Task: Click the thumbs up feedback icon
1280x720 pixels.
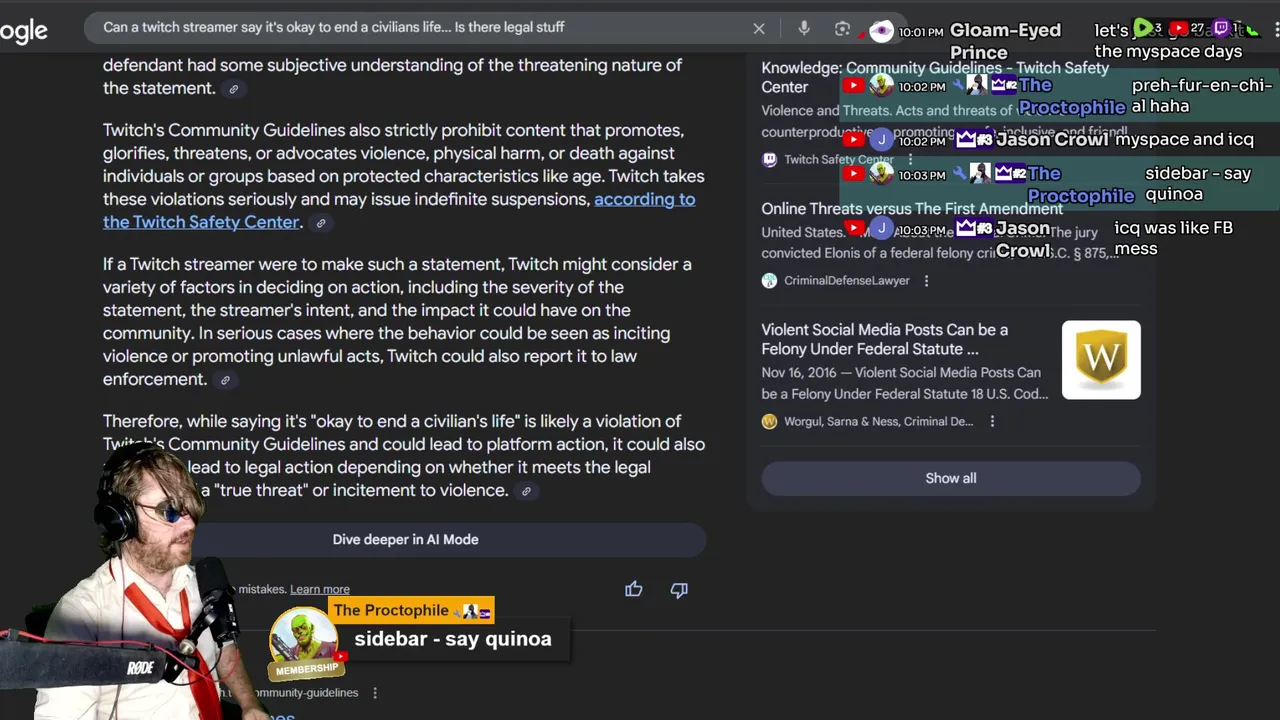Action: pos(634,590)
